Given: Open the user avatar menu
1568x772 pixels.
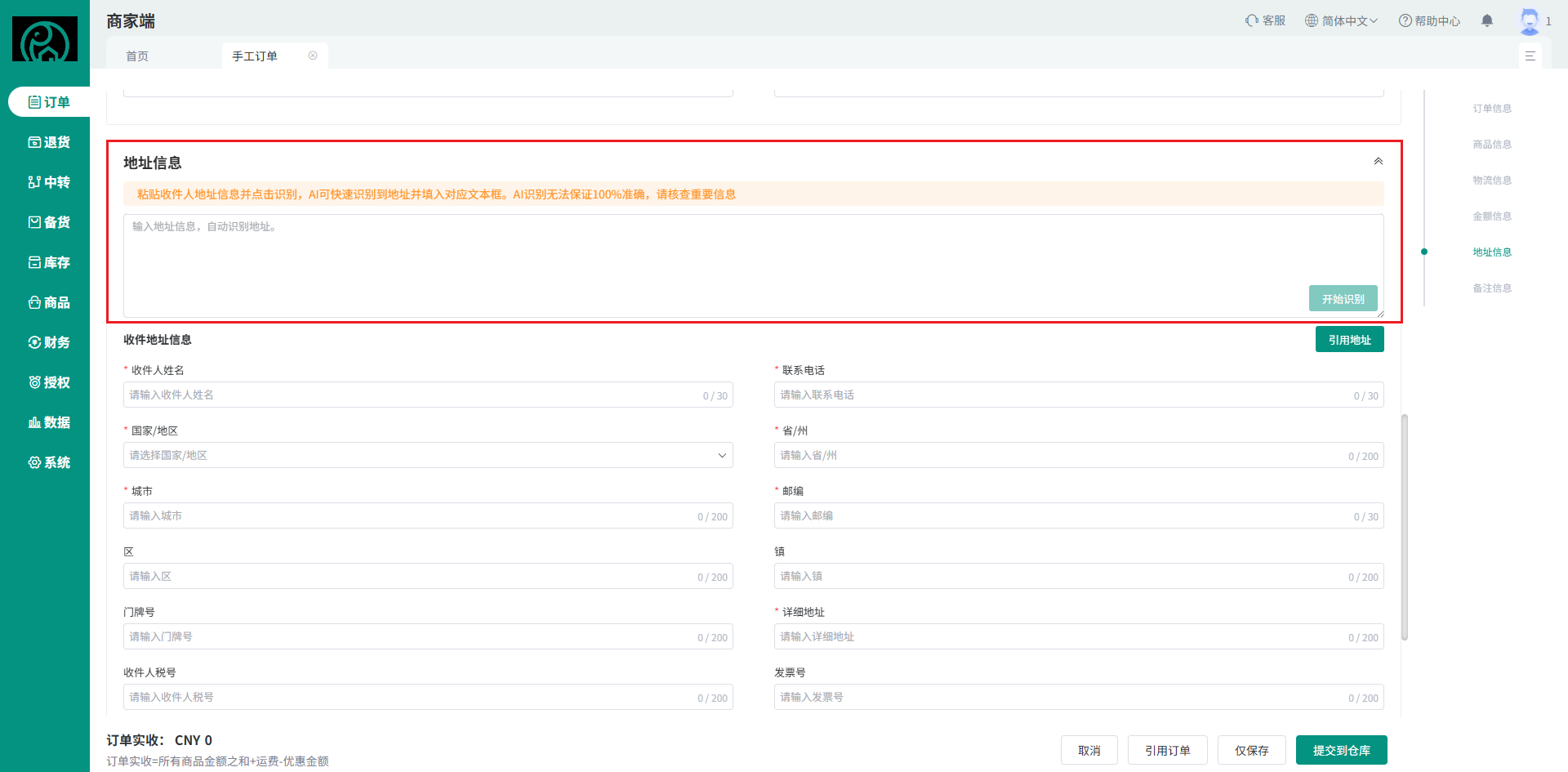Looking at the screenshot, I should coord(1530,21).
